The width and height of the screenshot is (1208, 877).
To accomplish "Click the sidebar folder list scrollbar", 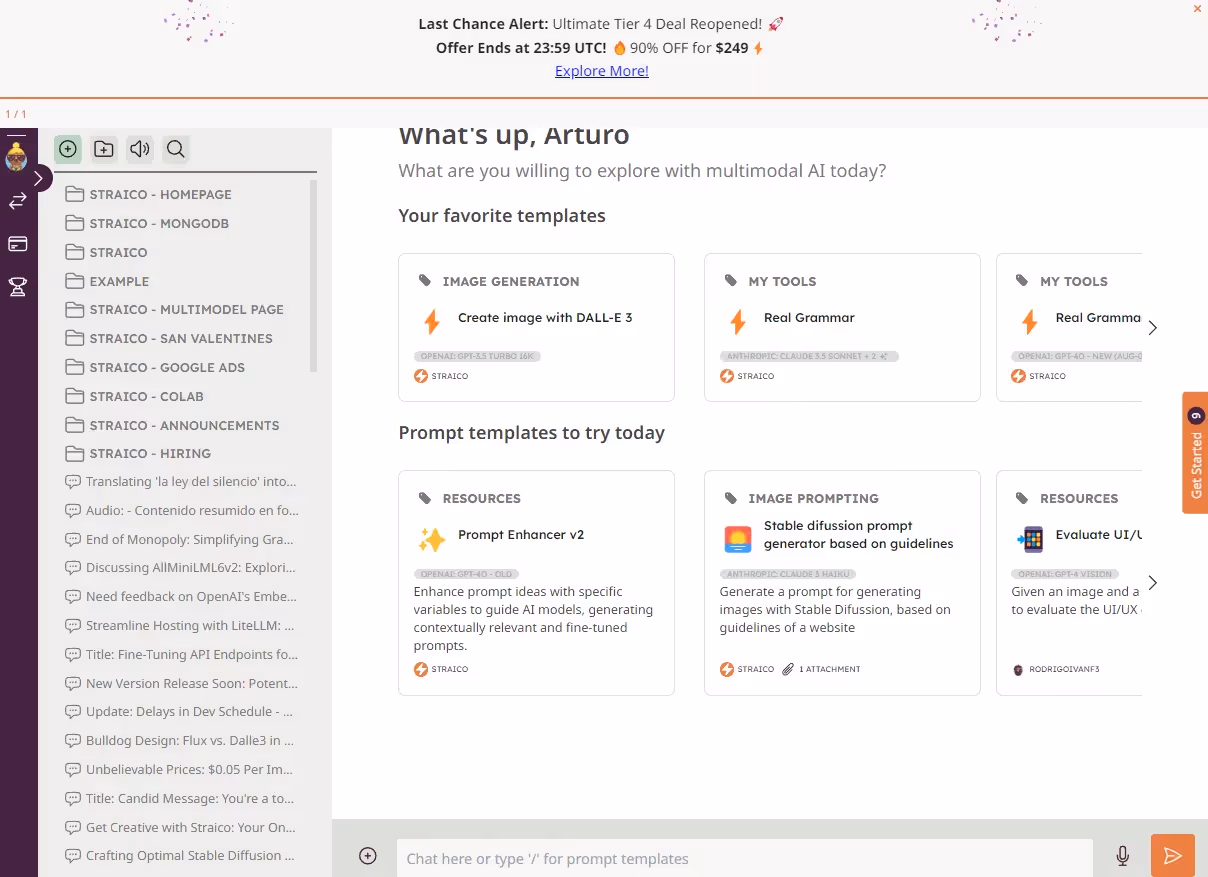I will click(x=314, y=275).
